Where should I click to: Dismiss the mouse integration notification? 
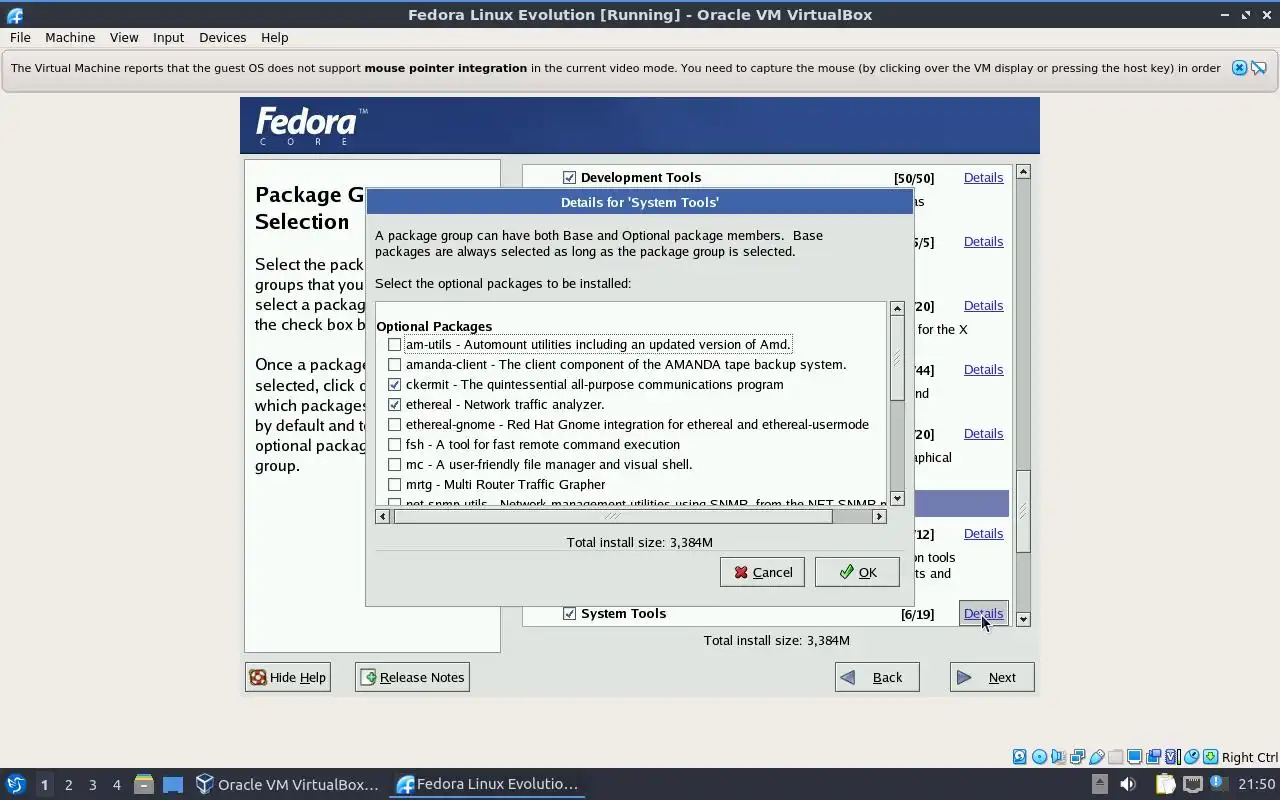point(1239,68)
